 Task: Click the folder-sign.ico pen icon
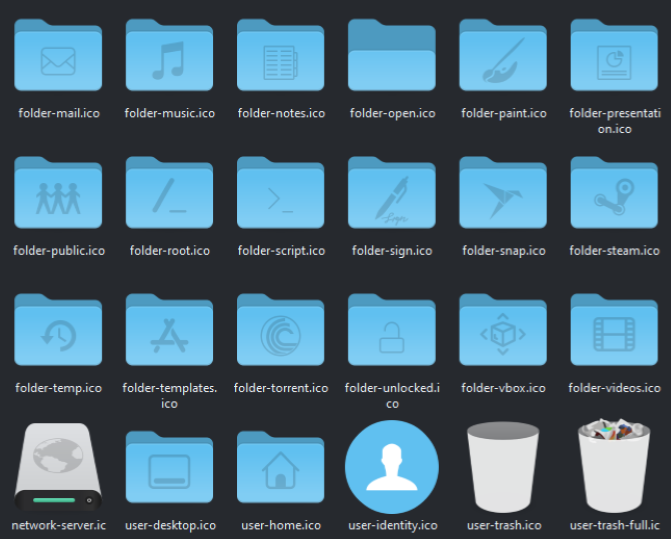(x=392, y=195)
